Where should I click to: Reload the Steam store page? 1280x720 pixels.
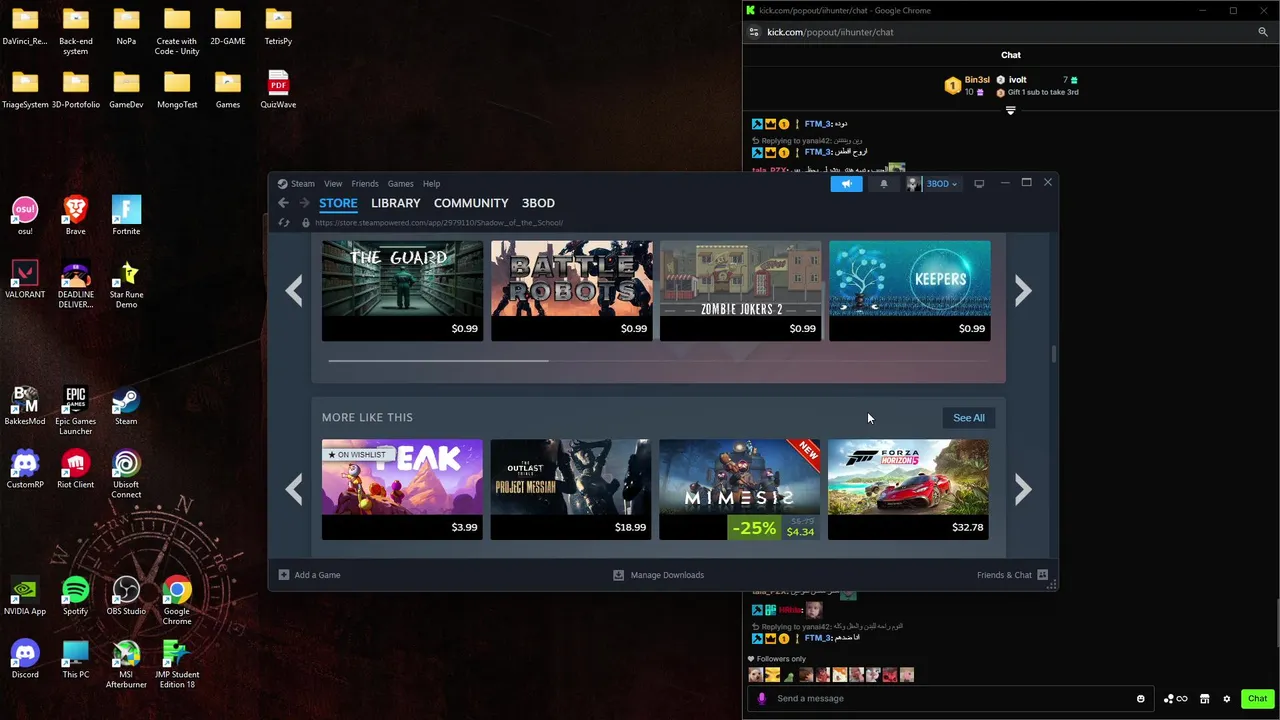click(284, 222)
